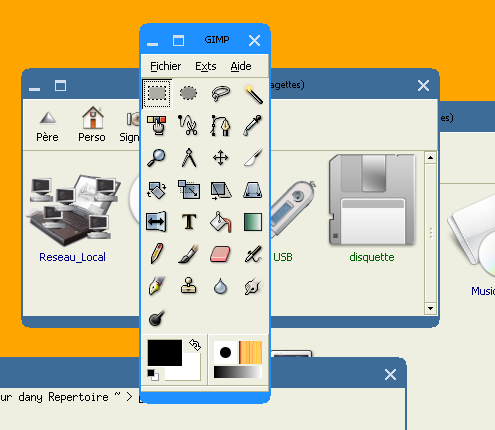Click the black foreground color swatch
495x430 pixels.
click(165, 353)
